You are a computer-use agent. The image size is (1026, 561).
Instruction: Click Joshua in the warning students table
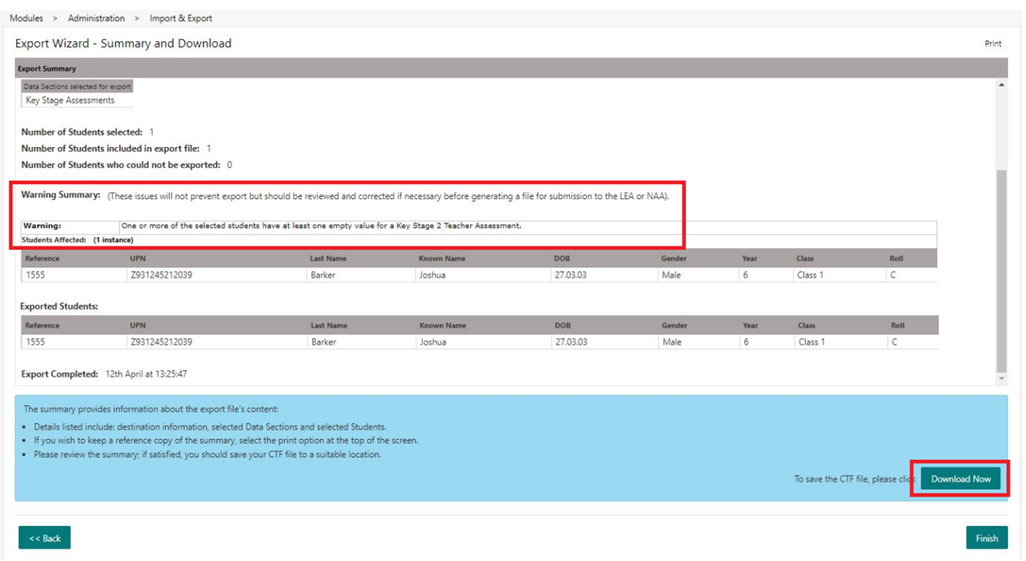pos(433,275)
